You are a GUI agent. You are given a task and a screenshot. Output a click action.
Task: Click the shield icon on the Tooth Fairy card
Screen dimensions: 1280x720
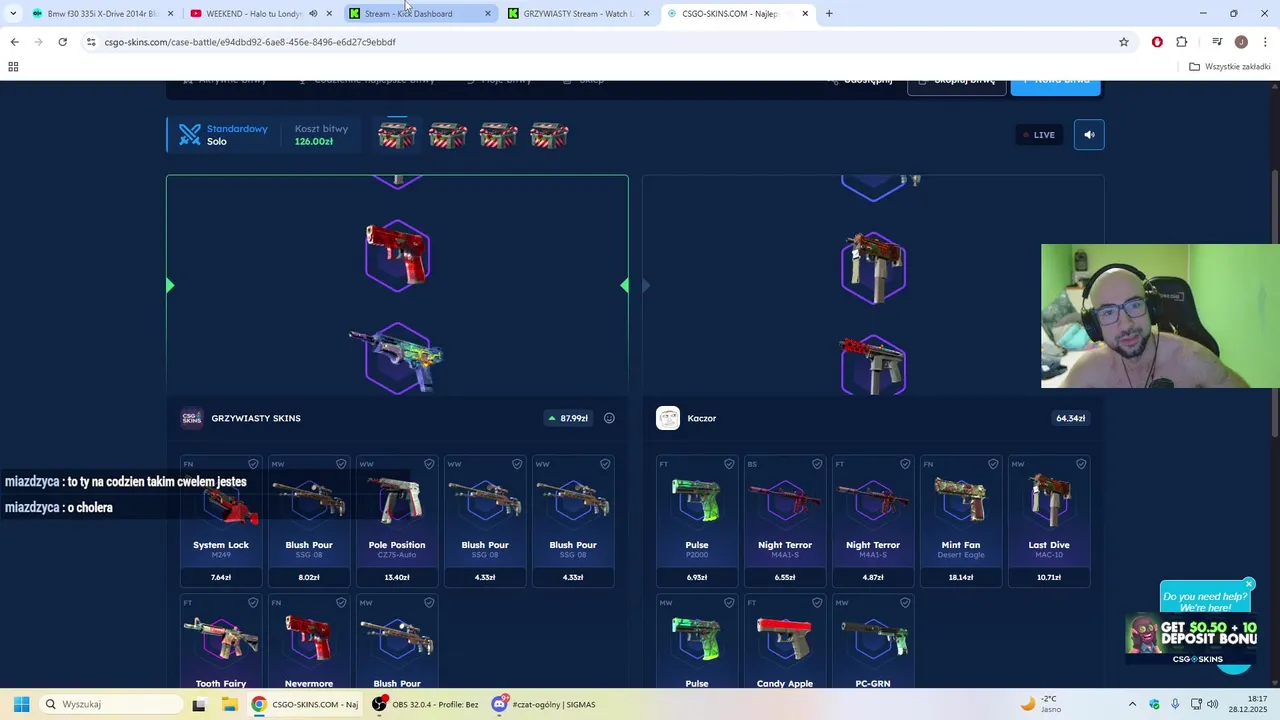(x=253, y=603)
